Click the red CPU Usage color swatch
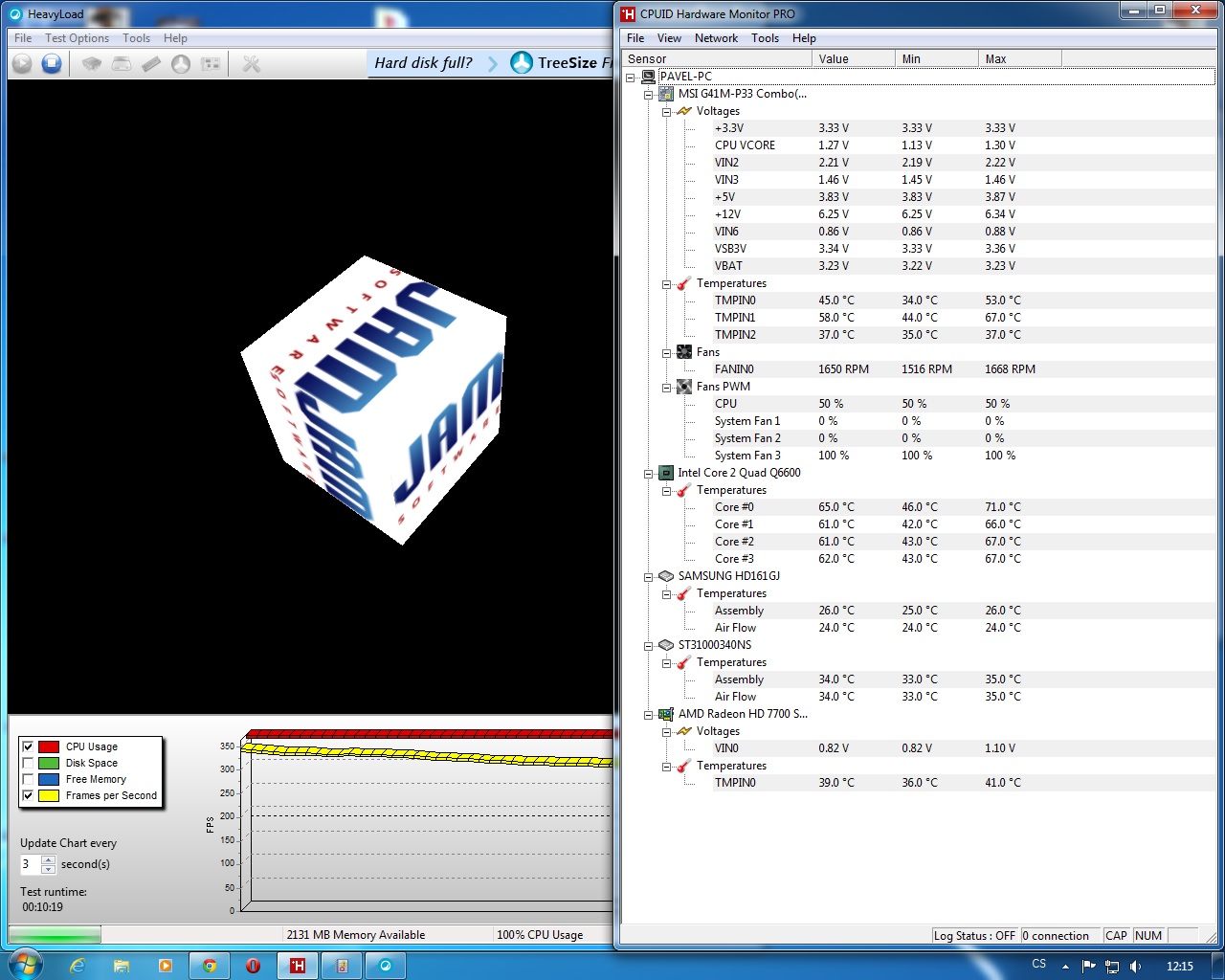Viewport: 1225px width, 980px height. pos(49,746)
